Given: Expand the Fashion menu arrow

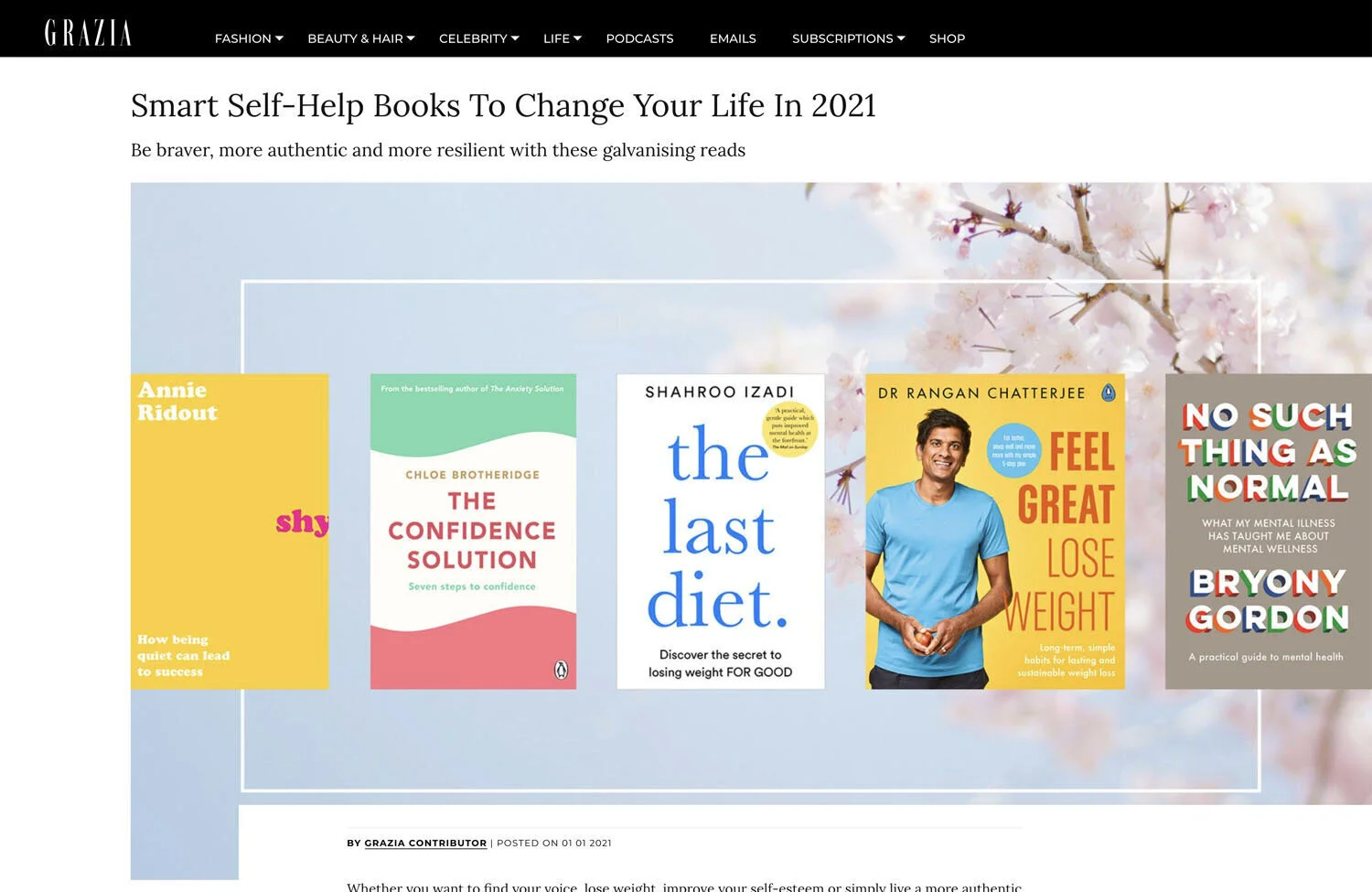Looking at the screenshot, I should (x=279, y=38).
